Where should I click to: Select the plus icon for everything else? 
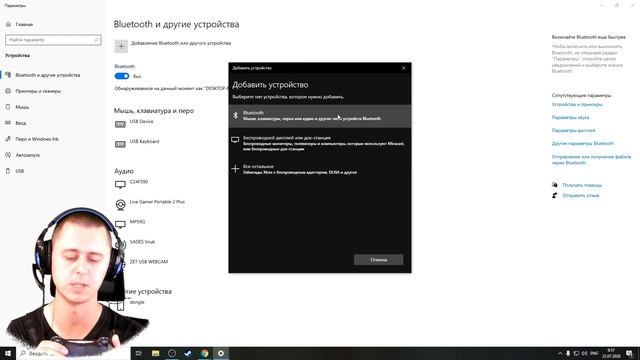tap(235, 169)
